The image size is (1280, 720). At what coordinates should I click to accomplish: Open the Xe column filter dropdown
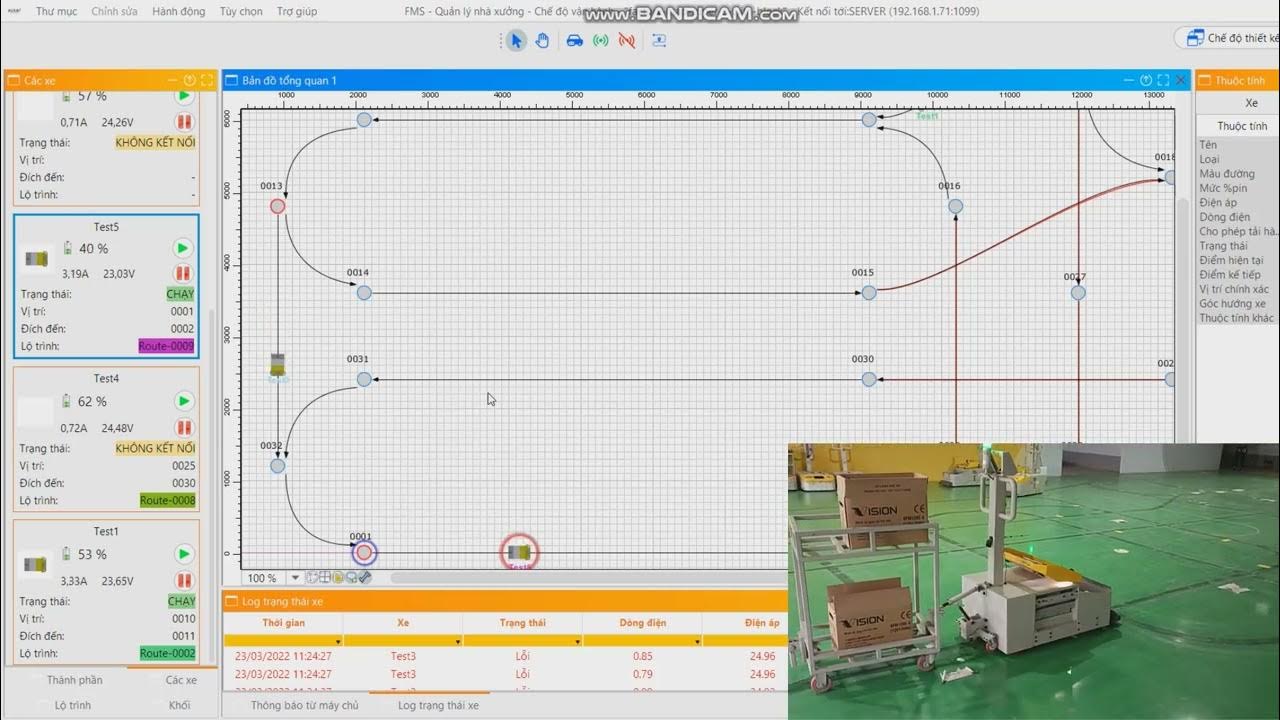(457, 641)
